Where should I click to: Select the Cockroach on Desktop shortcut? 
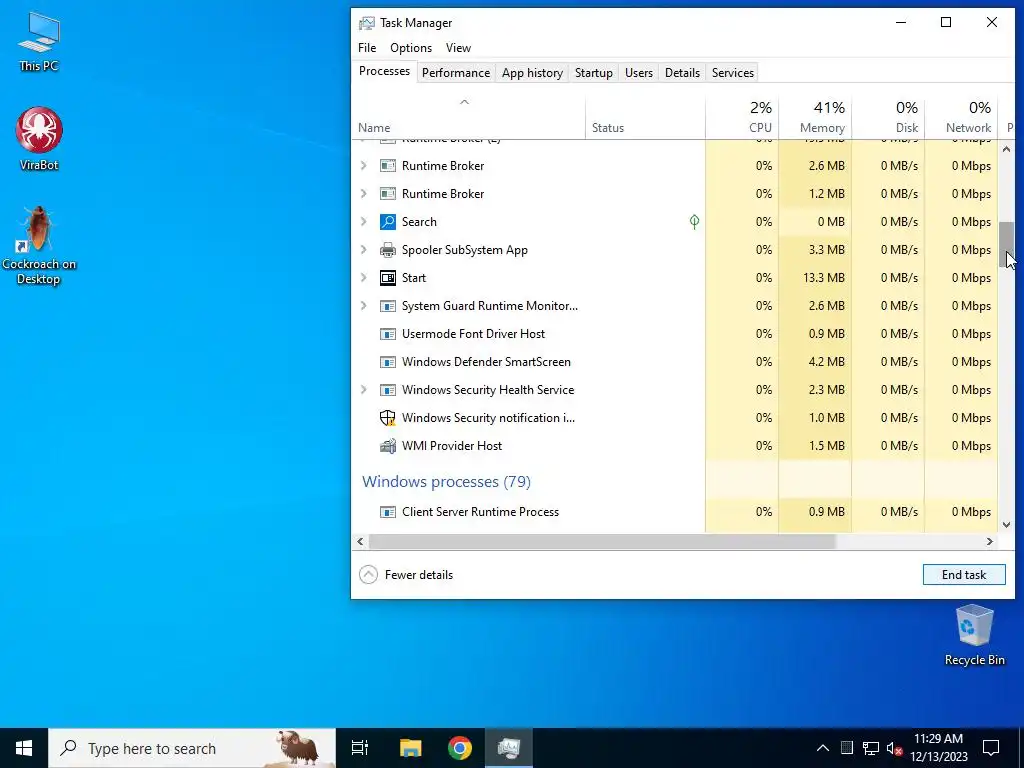39,246
